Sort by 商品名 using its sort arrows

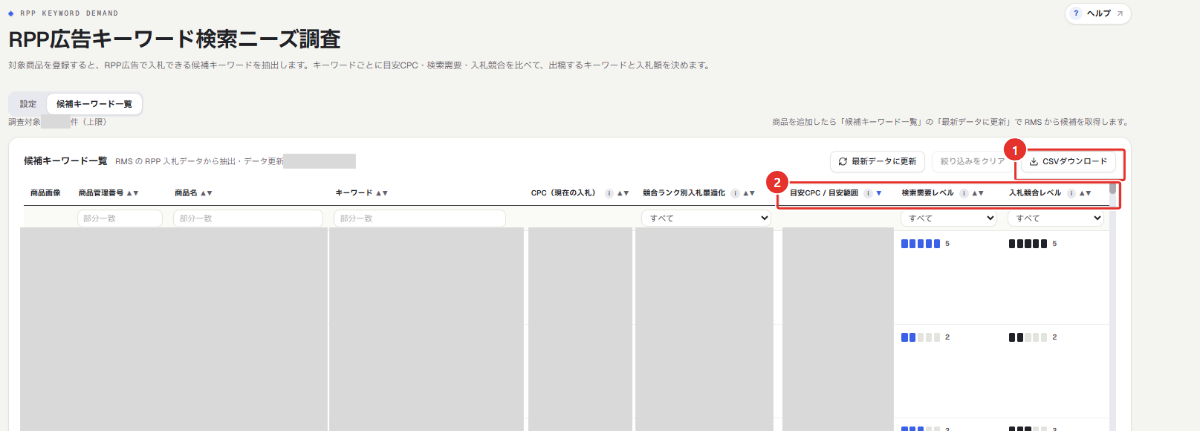[207, 193]
